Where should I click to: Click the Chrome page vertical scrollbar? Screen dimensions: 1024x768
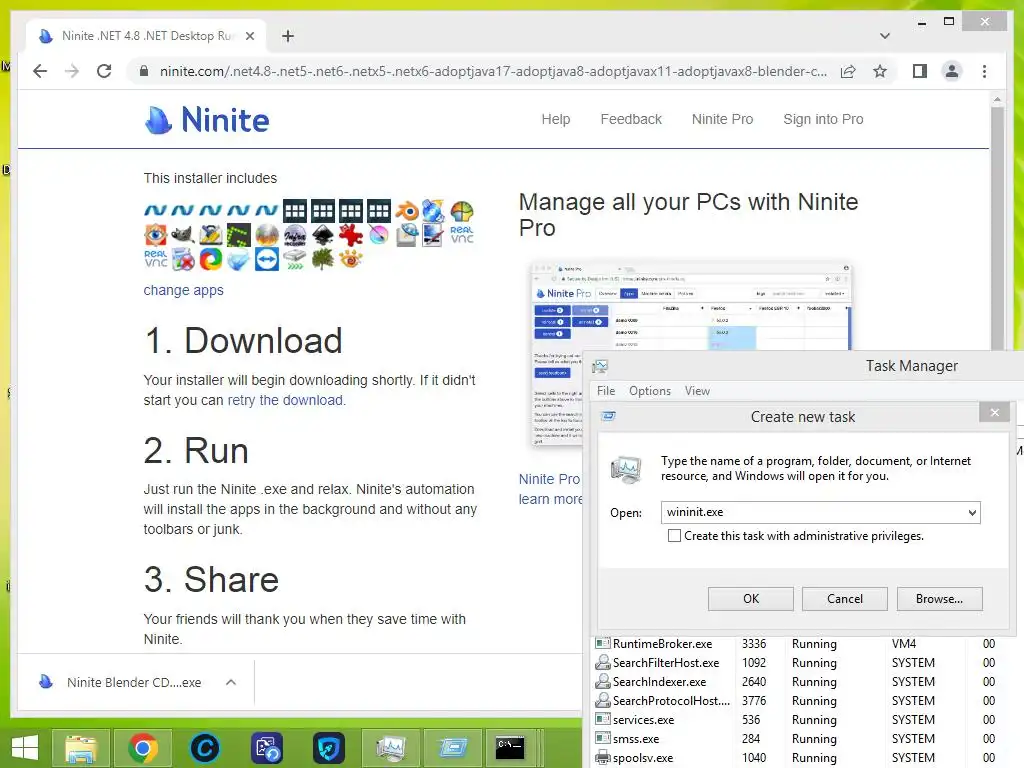(997, 229)
